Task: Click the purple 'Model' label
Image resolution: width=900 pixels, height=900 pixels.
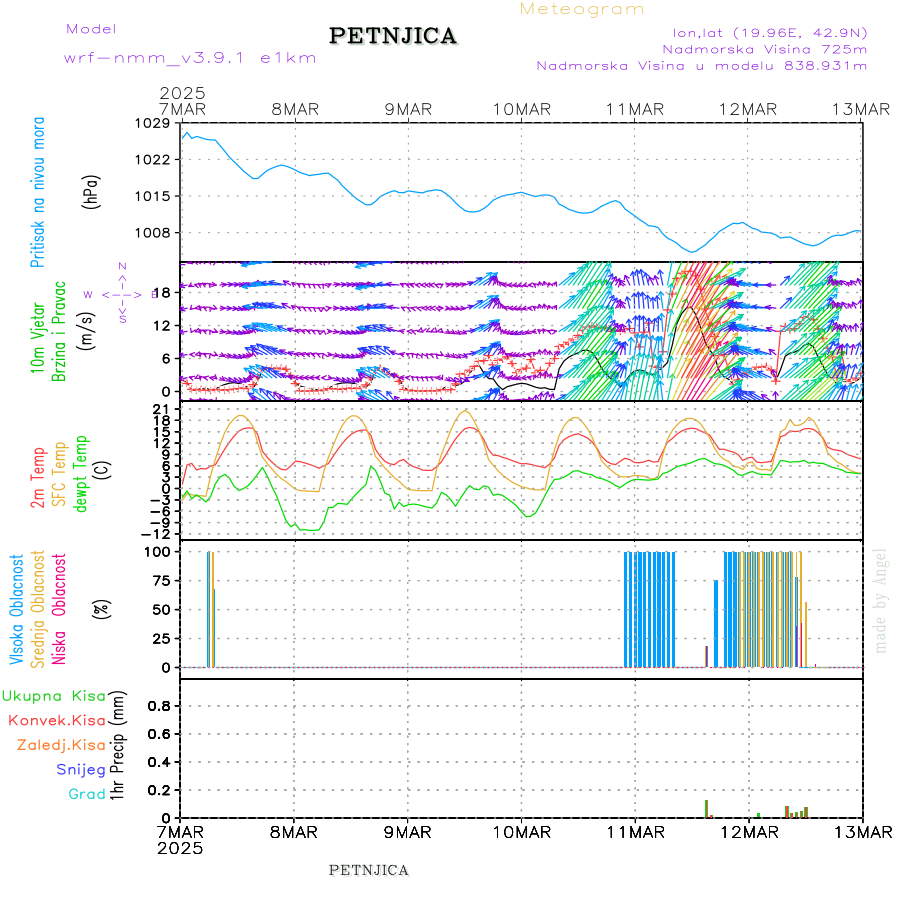Action: [91, 29]
